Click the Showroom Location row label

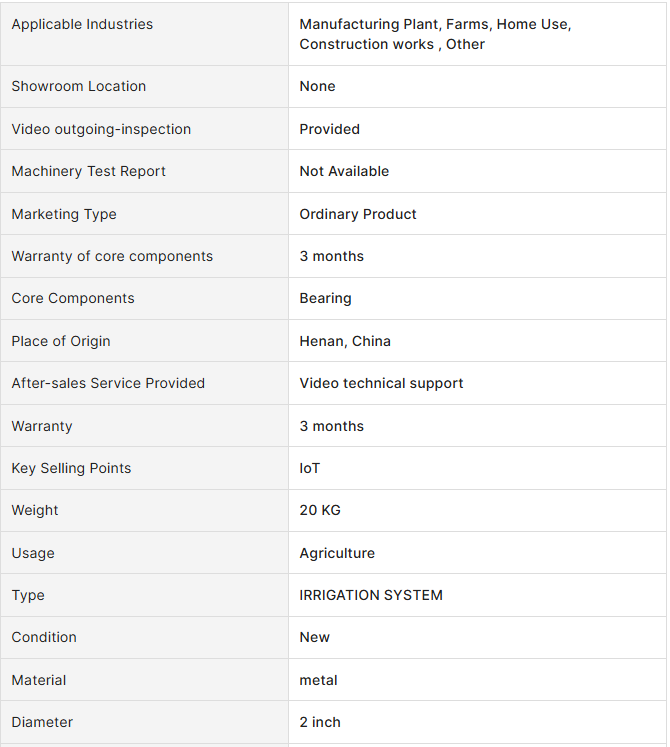point(78,86)
